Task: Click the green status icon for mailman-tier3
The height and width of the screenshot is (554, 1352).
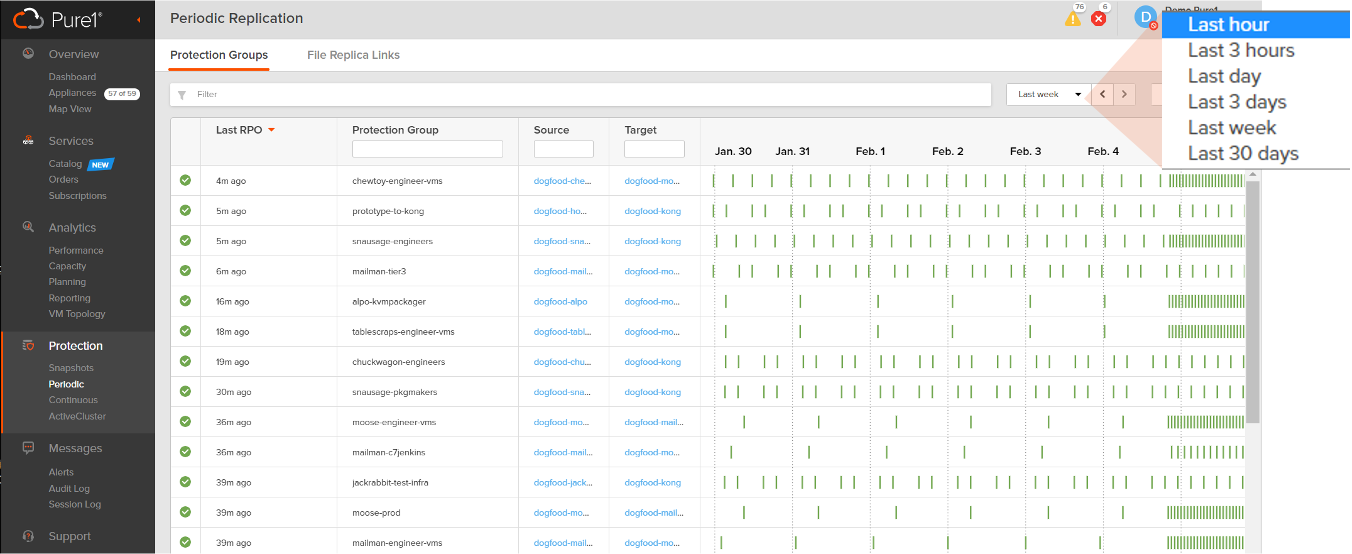Action: [185, 271]
